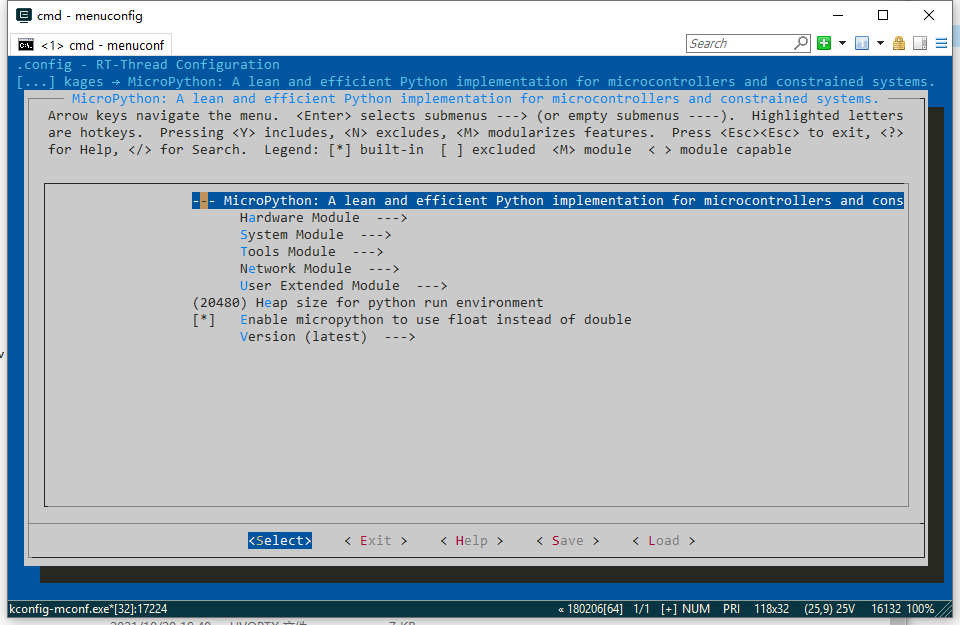The width and height of the screenshot is (960, 625).
Task: Click the NUM lock indicator in status bar
Action: click(696, 609)
